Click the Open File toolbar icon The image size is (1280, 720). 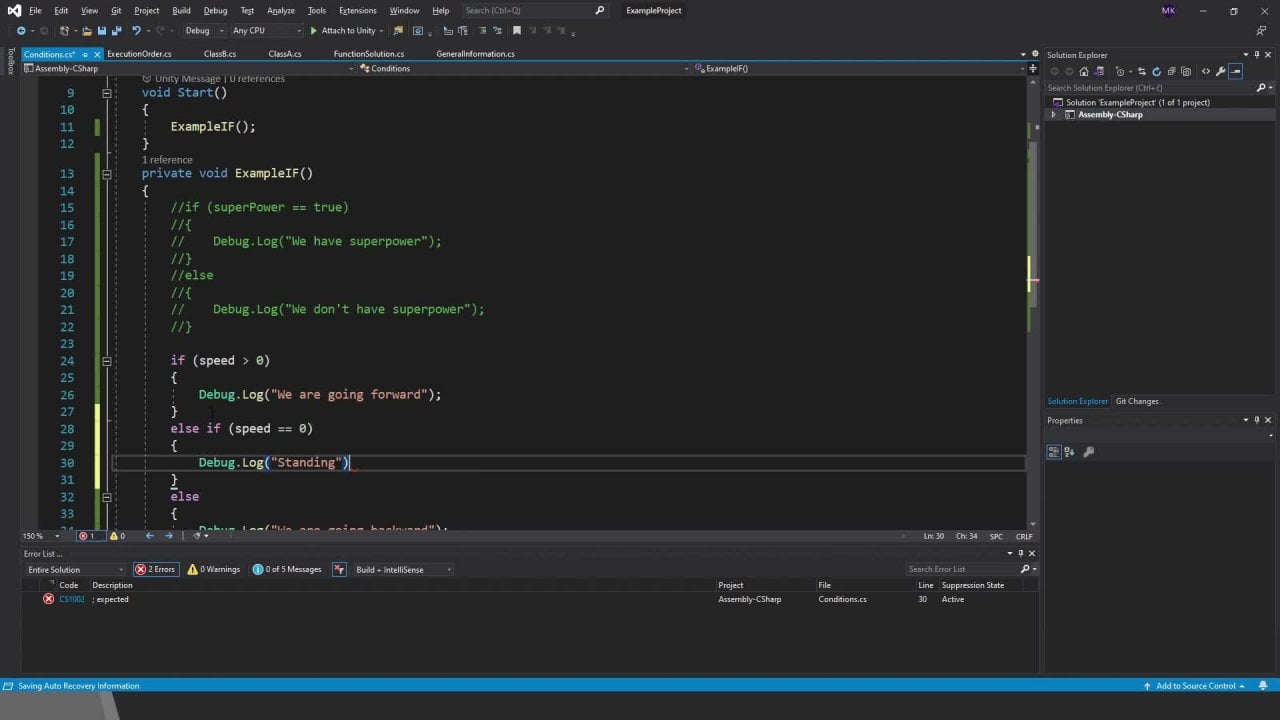click(87, 31)
